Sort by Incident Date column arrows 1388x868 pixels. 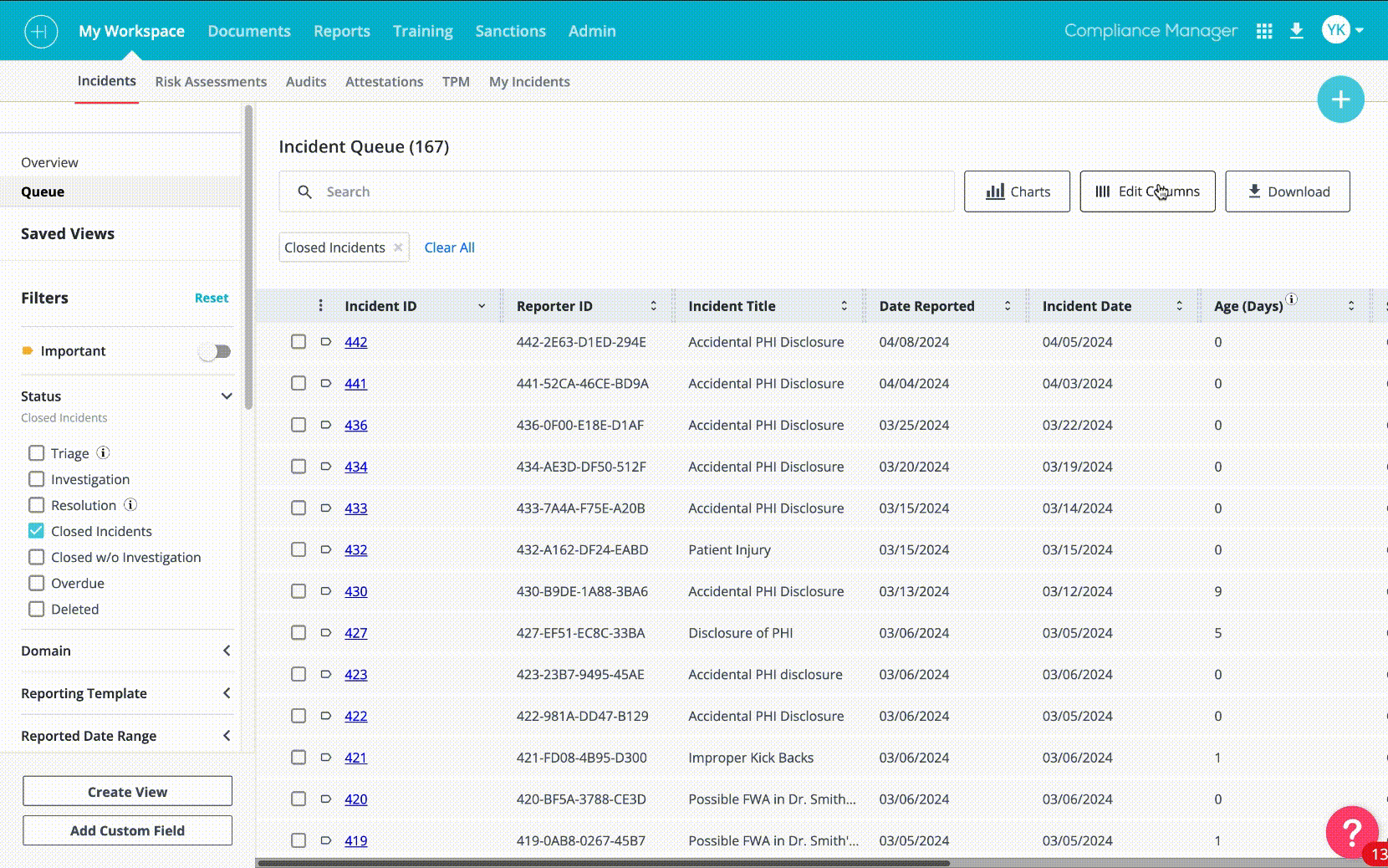click(x=1180, y=306)
